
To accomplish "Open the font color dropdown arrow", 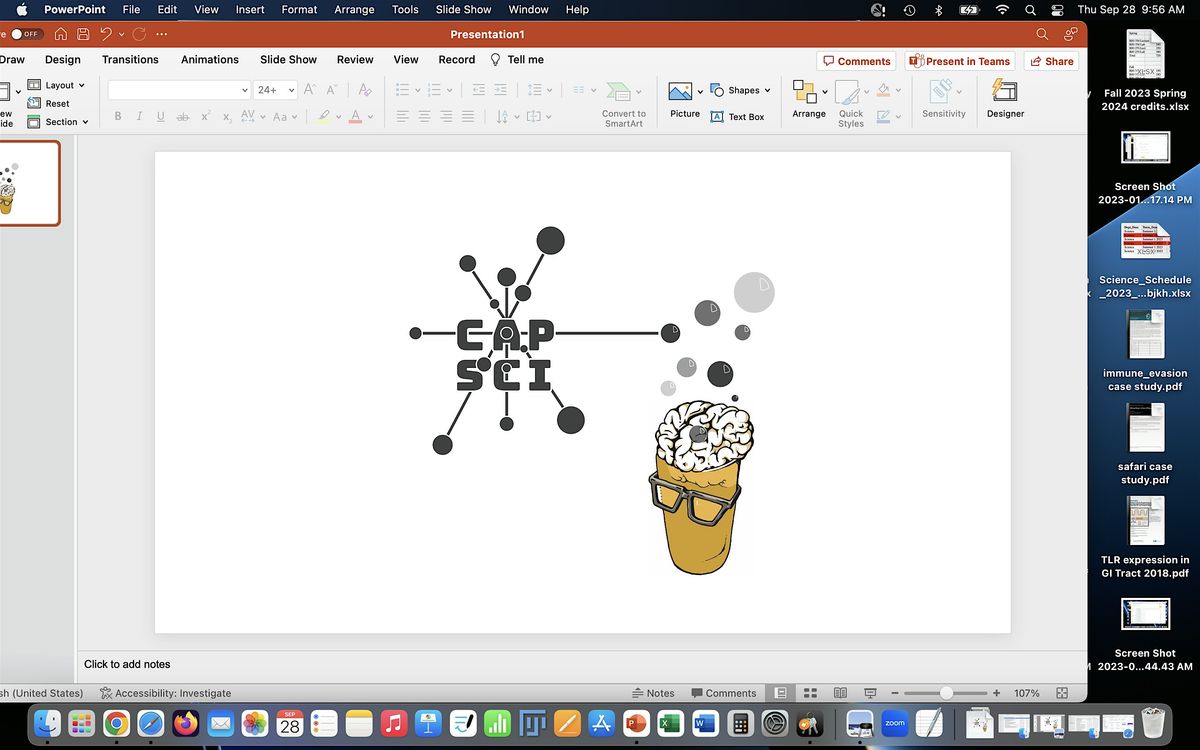I will 370,118.
